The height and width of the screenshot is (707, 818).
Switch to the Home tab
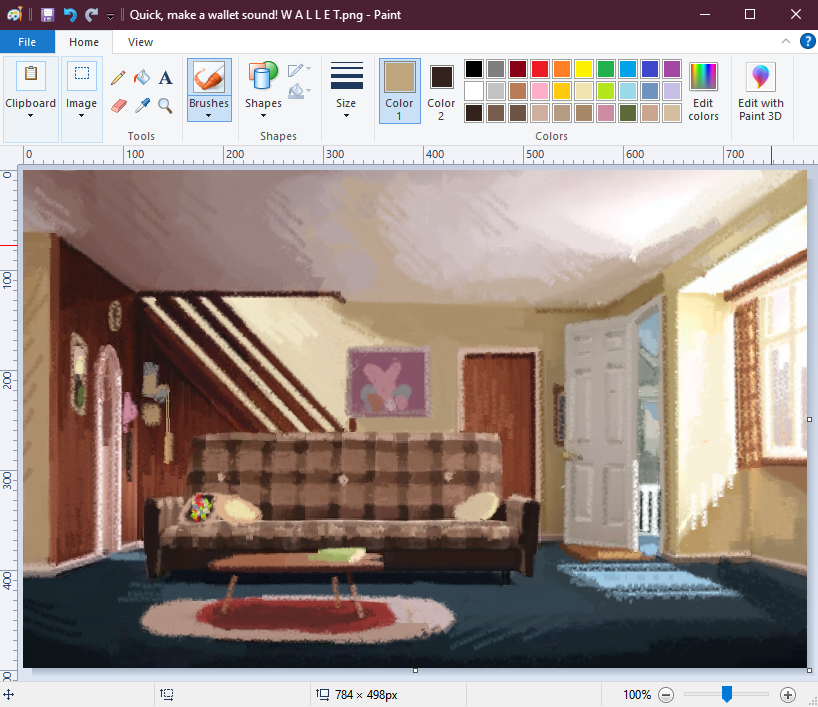point(84,42)
